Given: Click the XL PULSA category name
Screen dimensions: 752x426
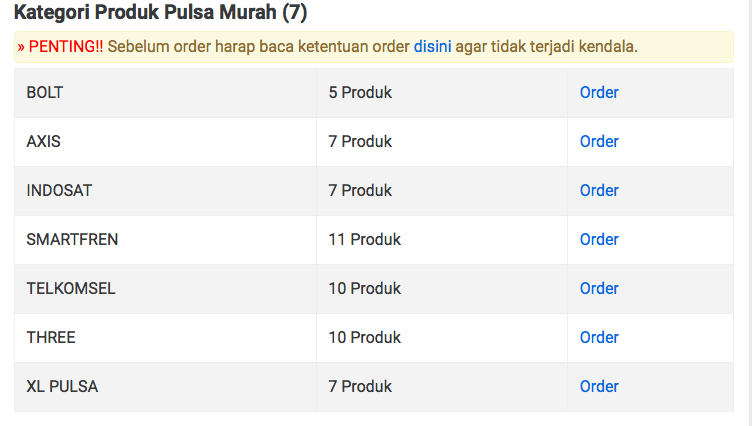Looking at the screenshot, I should 62,386.
